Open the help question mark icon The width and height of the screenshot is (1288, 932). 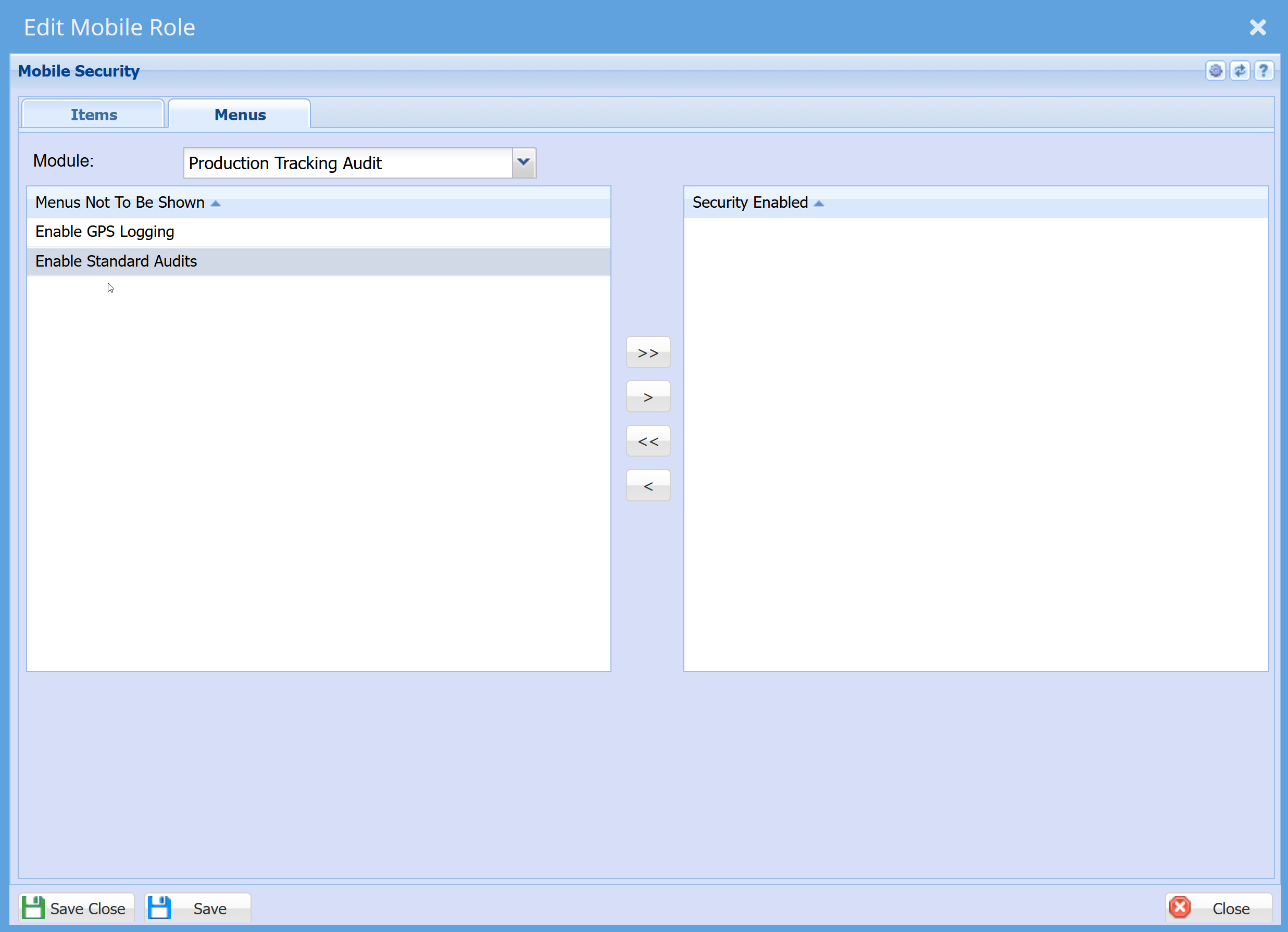[1264, 71]
